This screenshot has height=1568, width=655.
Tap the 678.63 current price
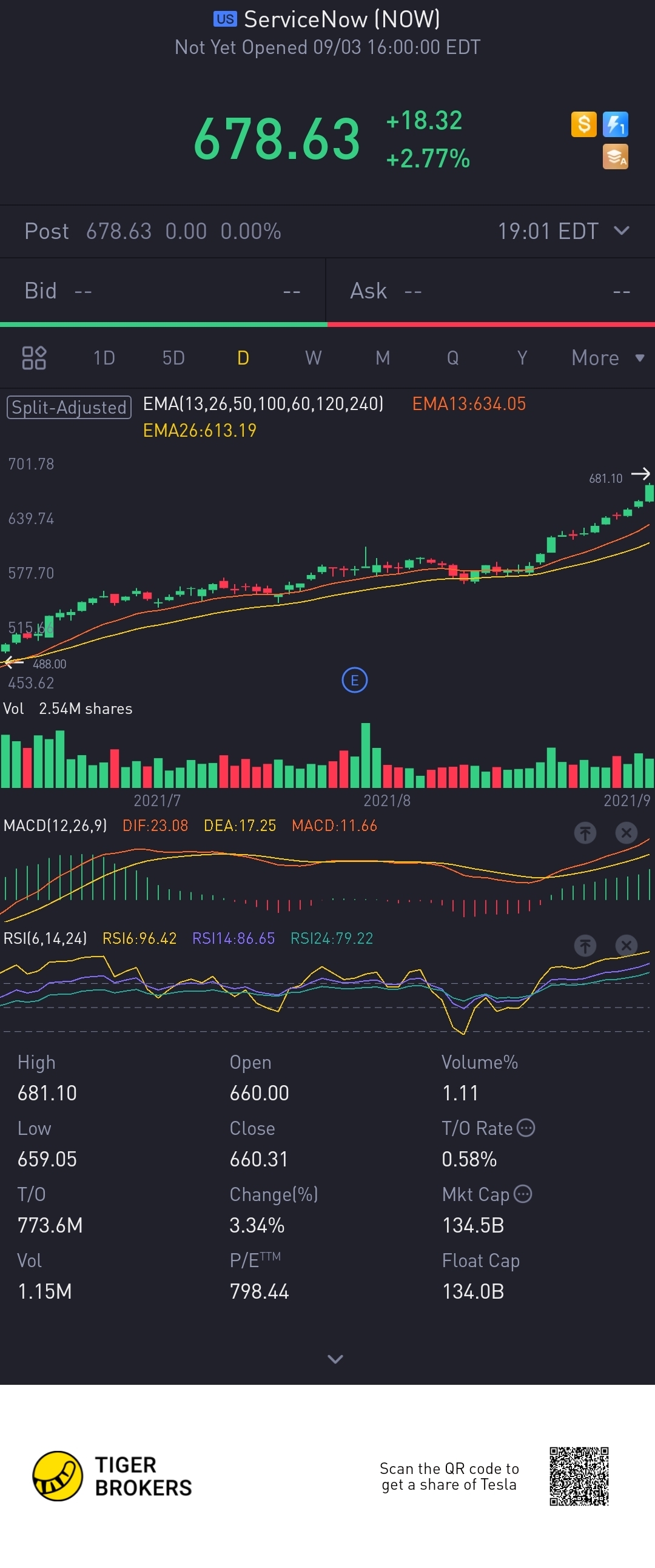tap(277, 139)
